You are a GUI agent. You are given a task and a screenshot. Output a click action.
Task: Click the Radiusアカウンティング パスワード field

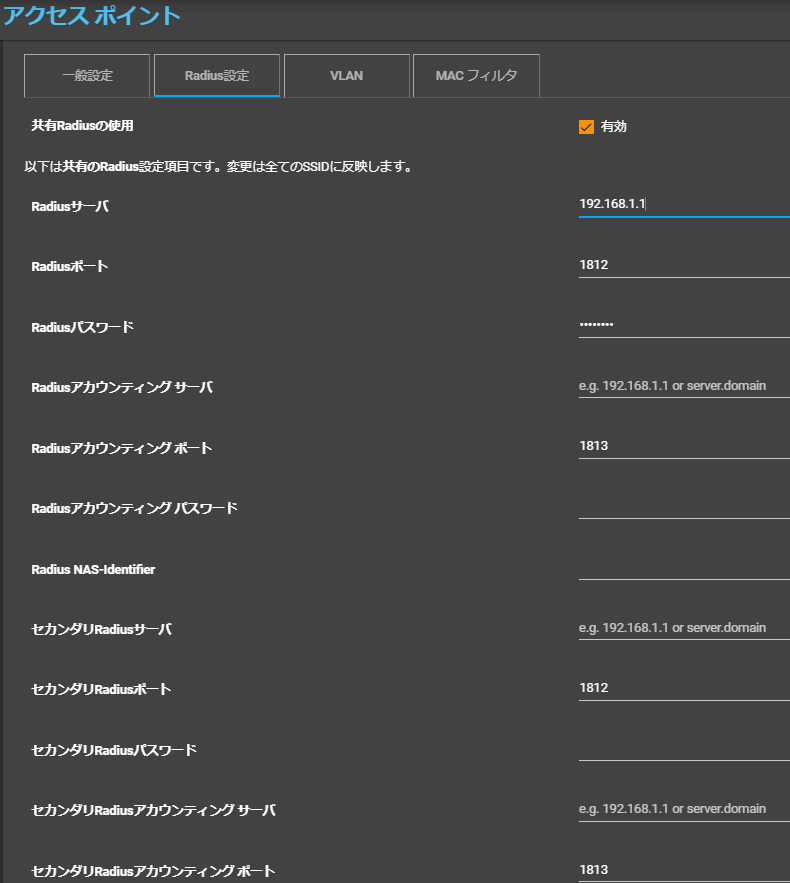[x=684, y=506]
